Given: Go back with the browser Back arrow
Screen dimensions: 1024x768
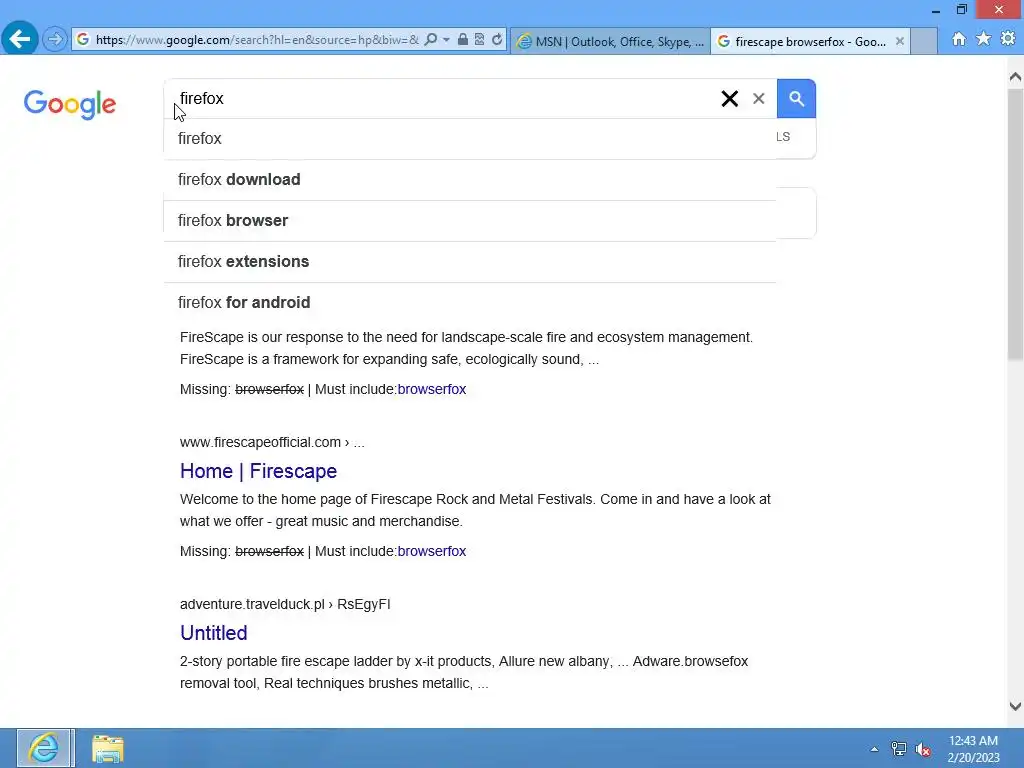Looking at the screenshot, I should (x=20, y=39).
